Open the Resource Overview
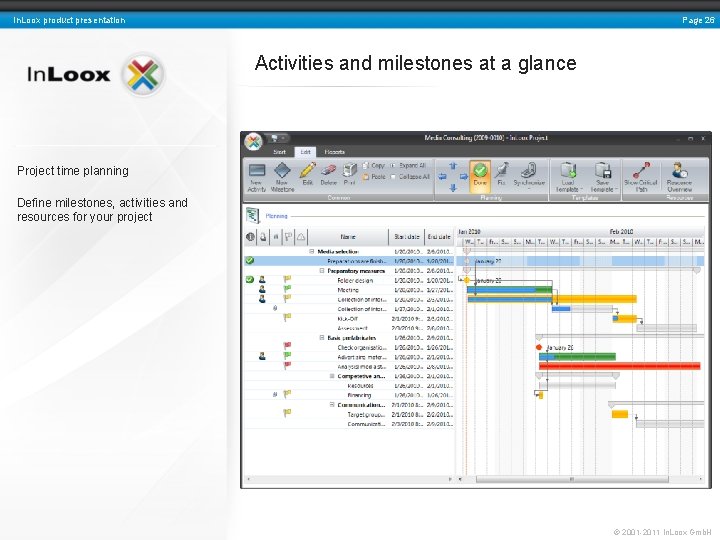720x540 pixels. (x=679, y=177)
